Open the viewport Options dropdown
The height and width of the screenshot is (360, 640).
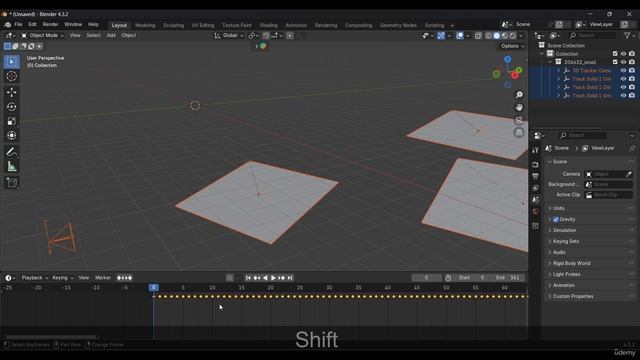click(512, 46)
